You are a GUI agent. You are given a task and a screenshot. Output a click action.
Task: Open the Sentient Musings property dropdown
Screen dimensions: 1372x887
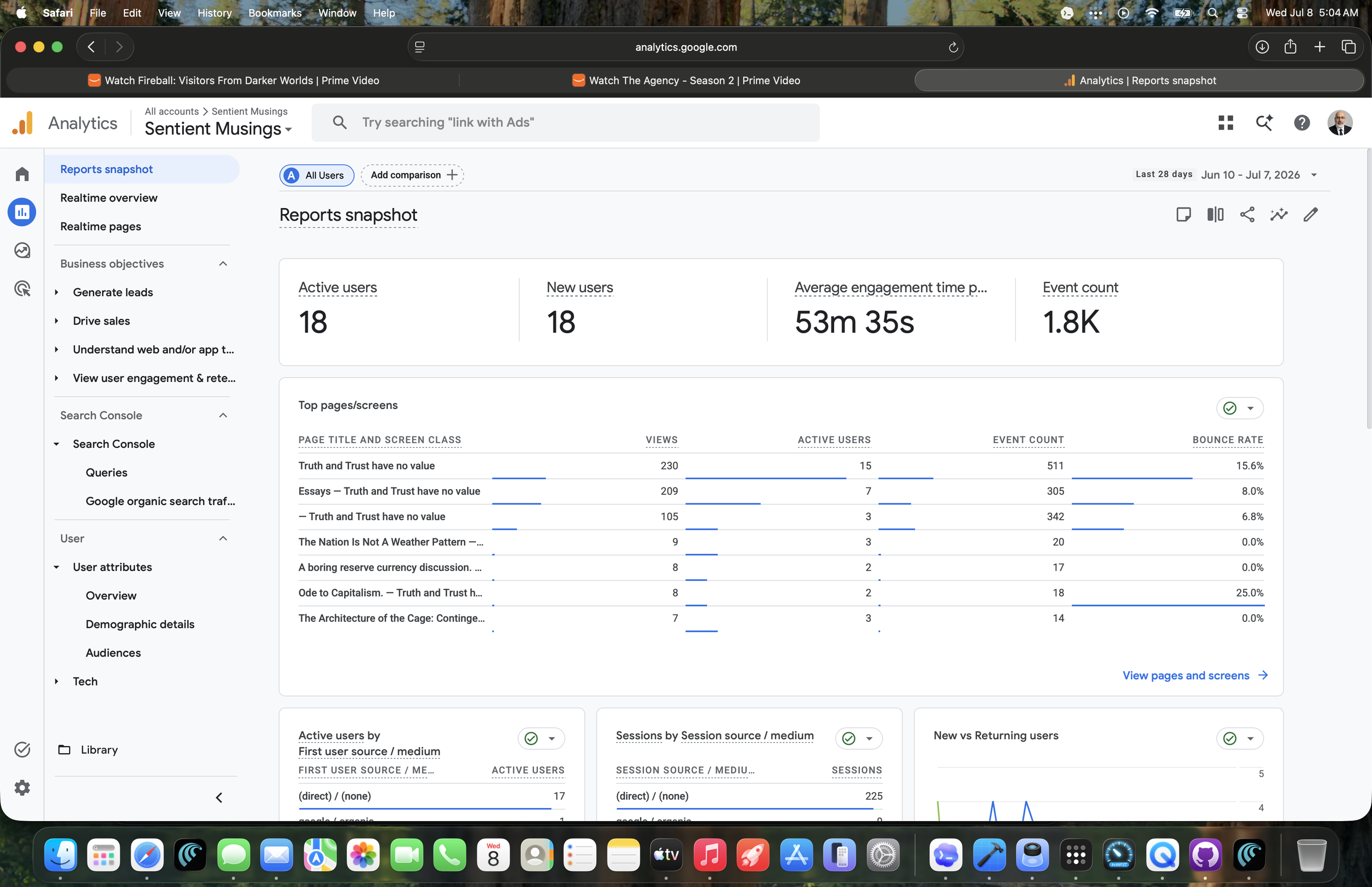click(218, 129)
